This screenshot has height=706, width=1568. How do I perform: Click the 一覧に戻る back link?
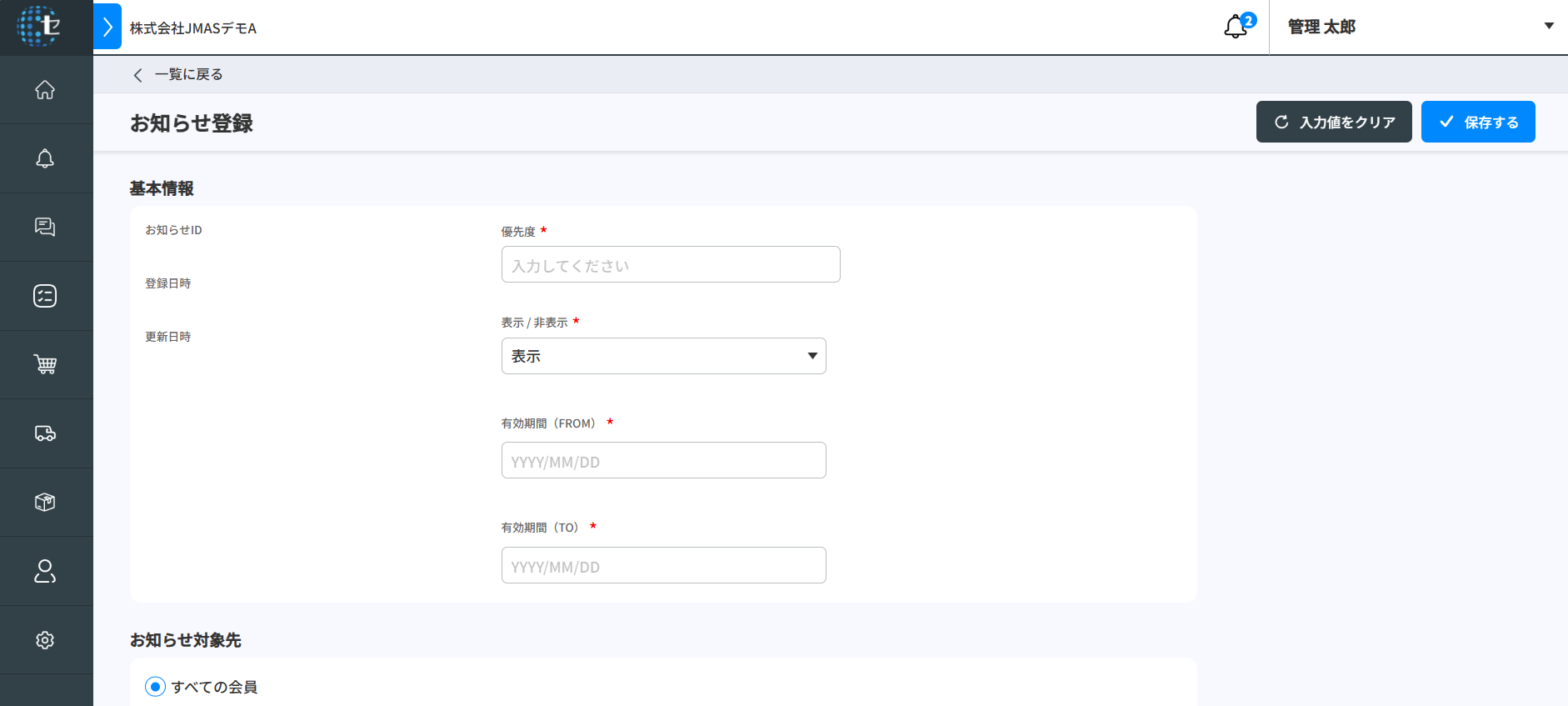point(178,75)
